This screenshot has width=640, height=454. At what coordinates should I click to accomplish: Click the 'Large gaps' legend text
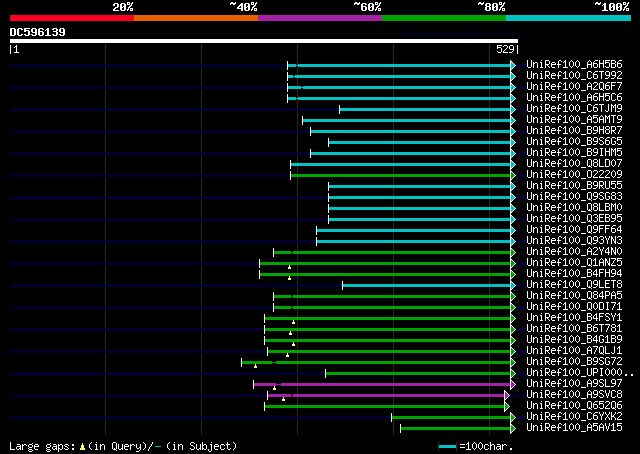pos(42,446)
